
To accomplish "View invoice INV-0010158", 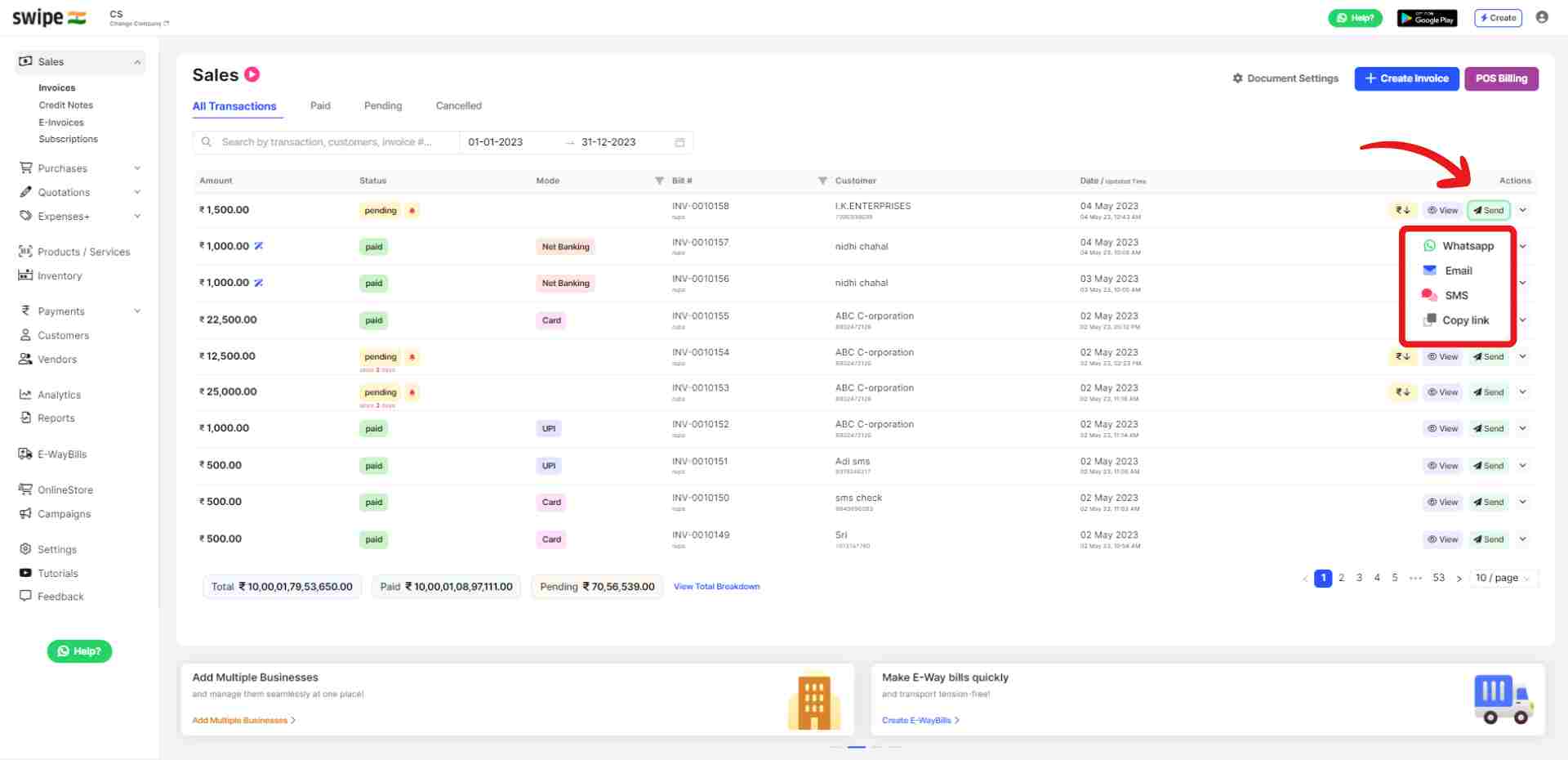I will tap(1443, 211).
